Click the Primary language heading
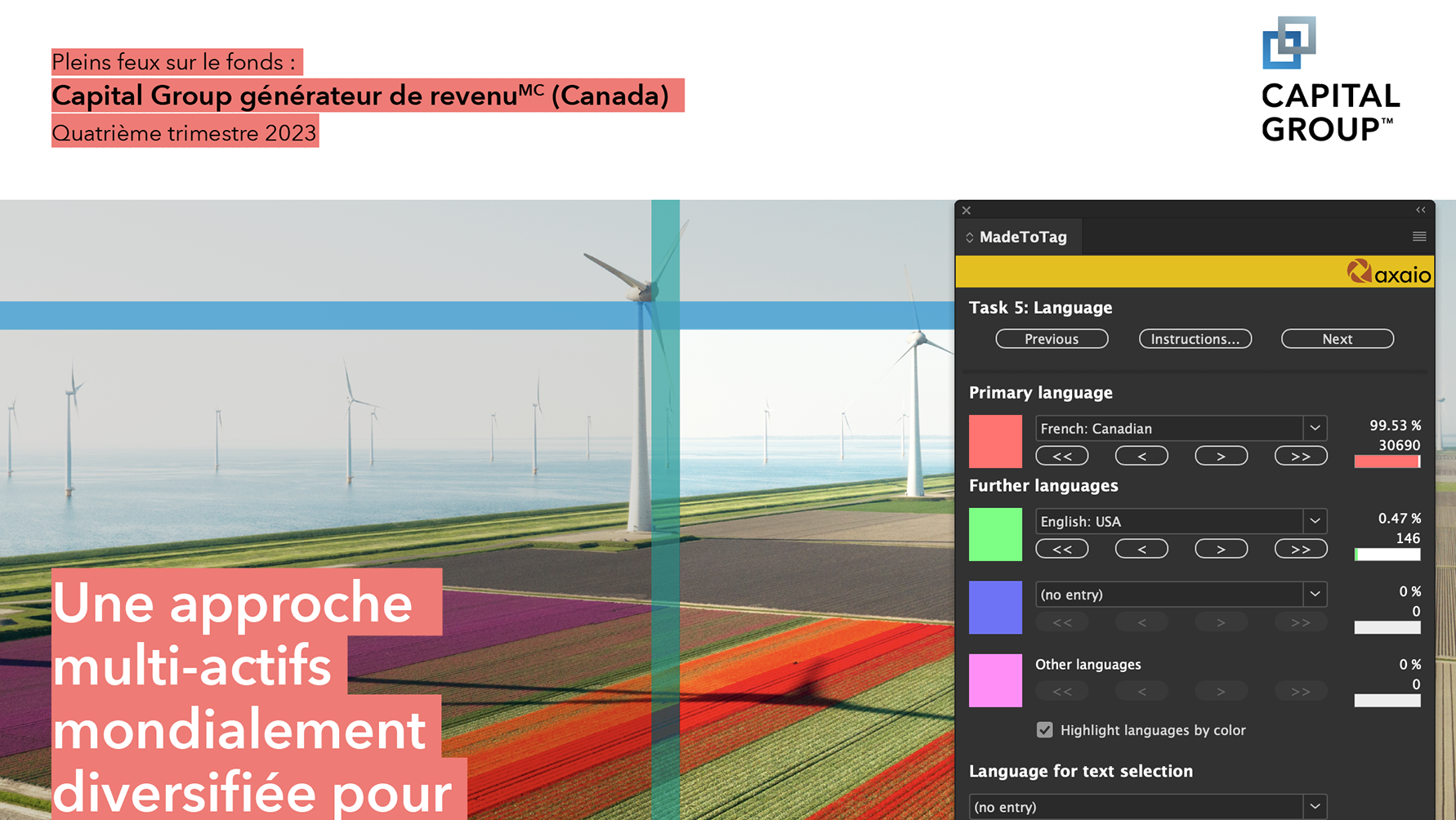 pyautogui.click(x=1041, y=393)
